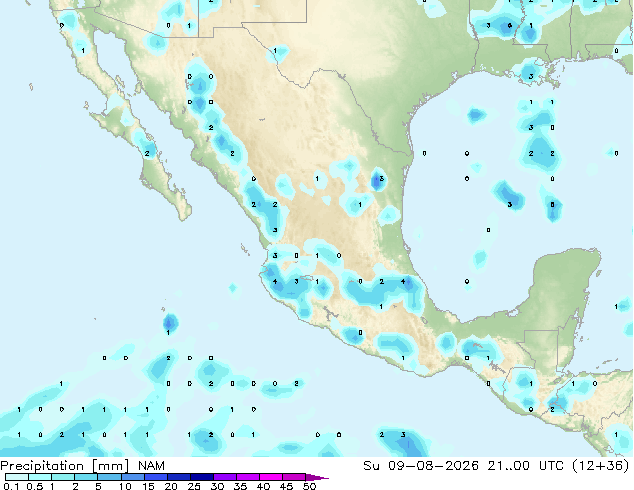Screen dimensions: 634x490
Task: Select the 30–35 mm purple swatch
Action: click(225, 477)
